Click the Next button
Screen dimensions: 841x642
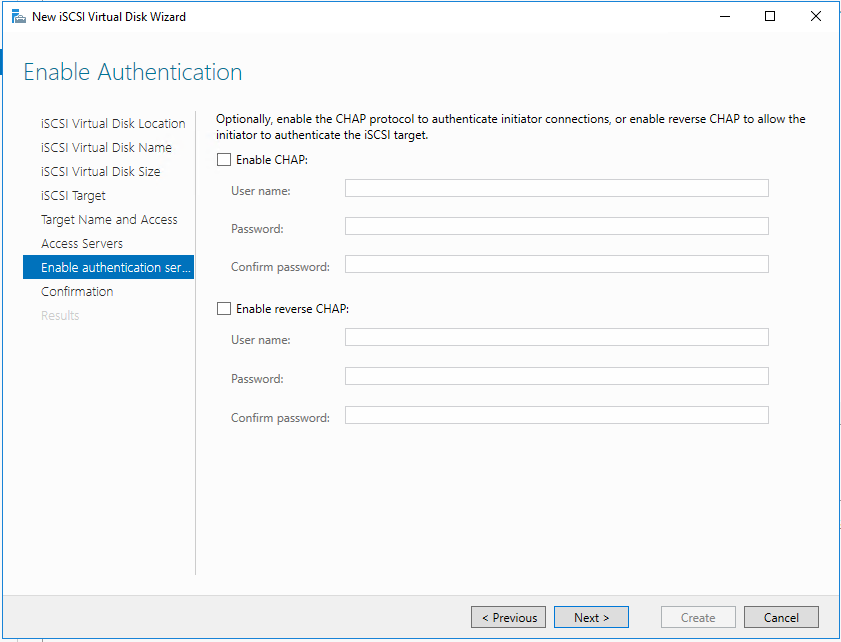[x=591, y=617]
